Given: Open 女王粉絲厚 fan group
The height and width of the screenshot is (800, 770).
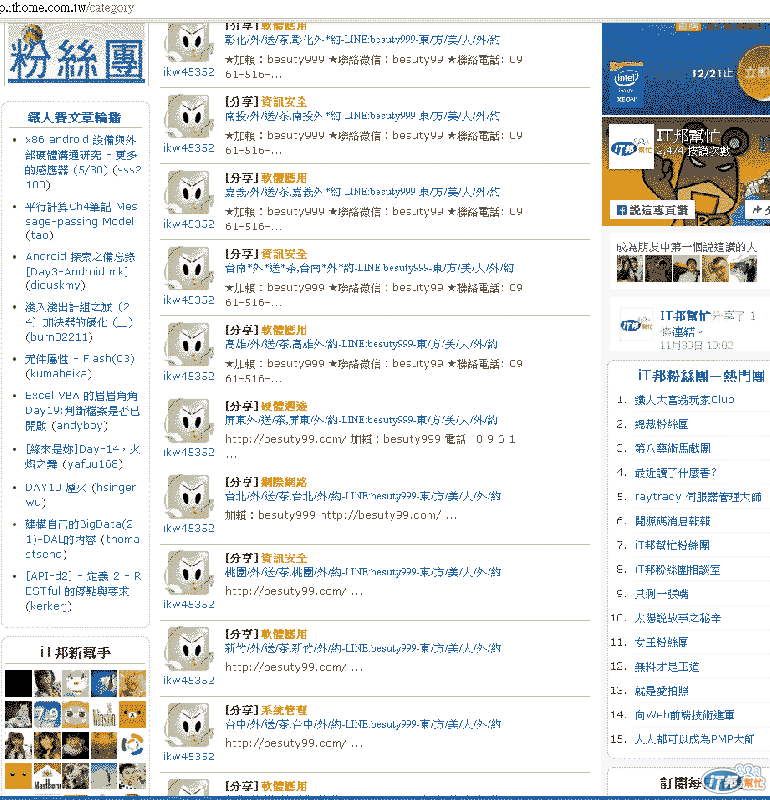Looking at the screenshot, I should point(661,642).
